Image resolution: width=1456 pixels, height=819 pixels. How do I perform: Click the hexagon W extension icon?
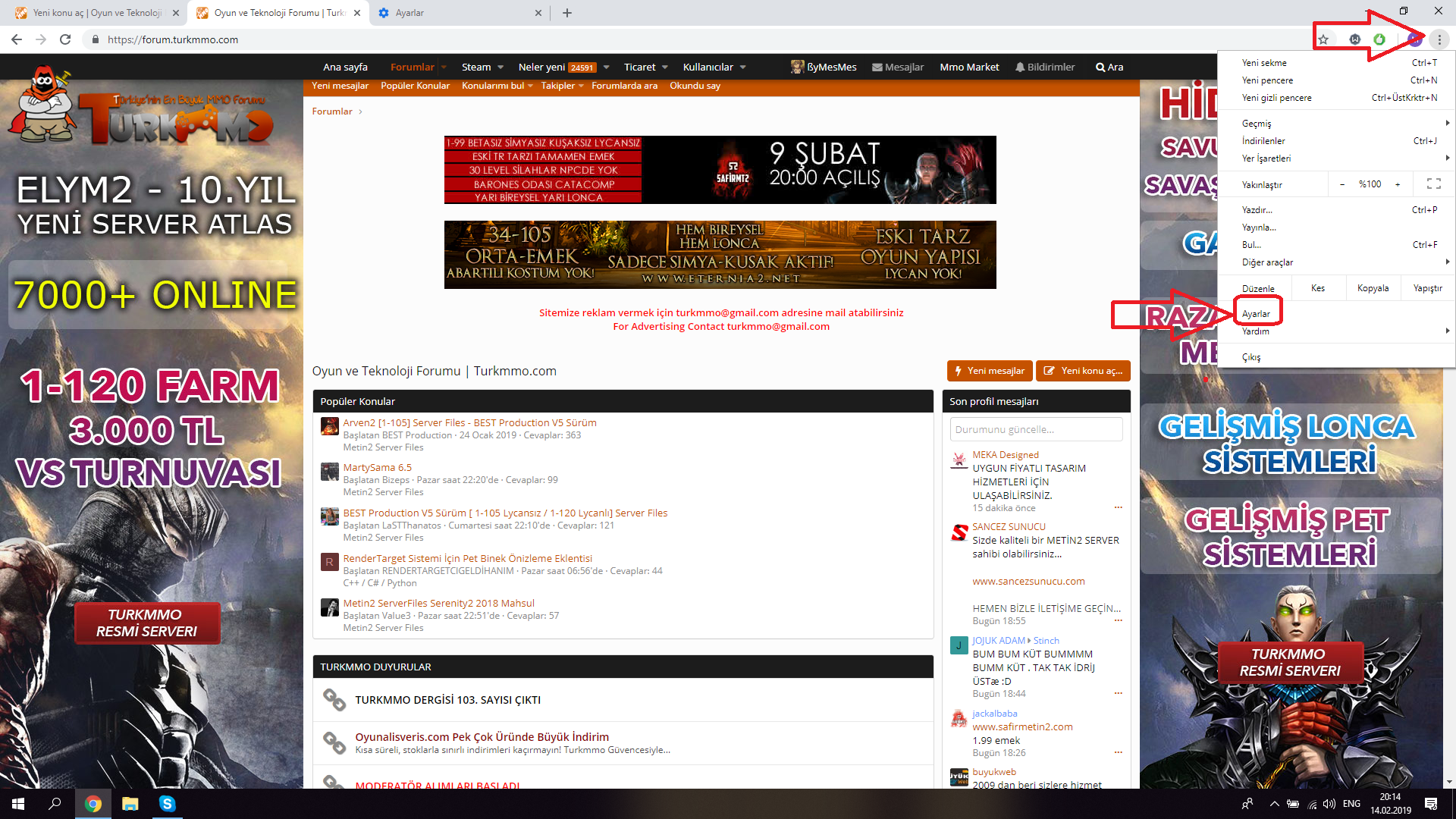point(1355,39)
